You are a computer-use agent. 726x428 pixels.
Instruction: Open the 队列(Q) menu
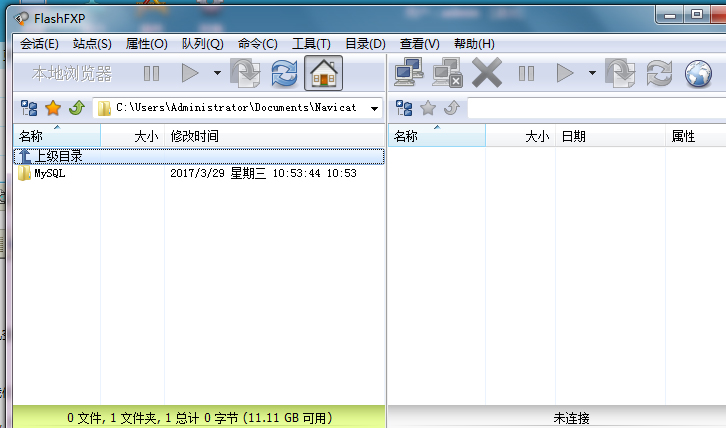[202, 44]
